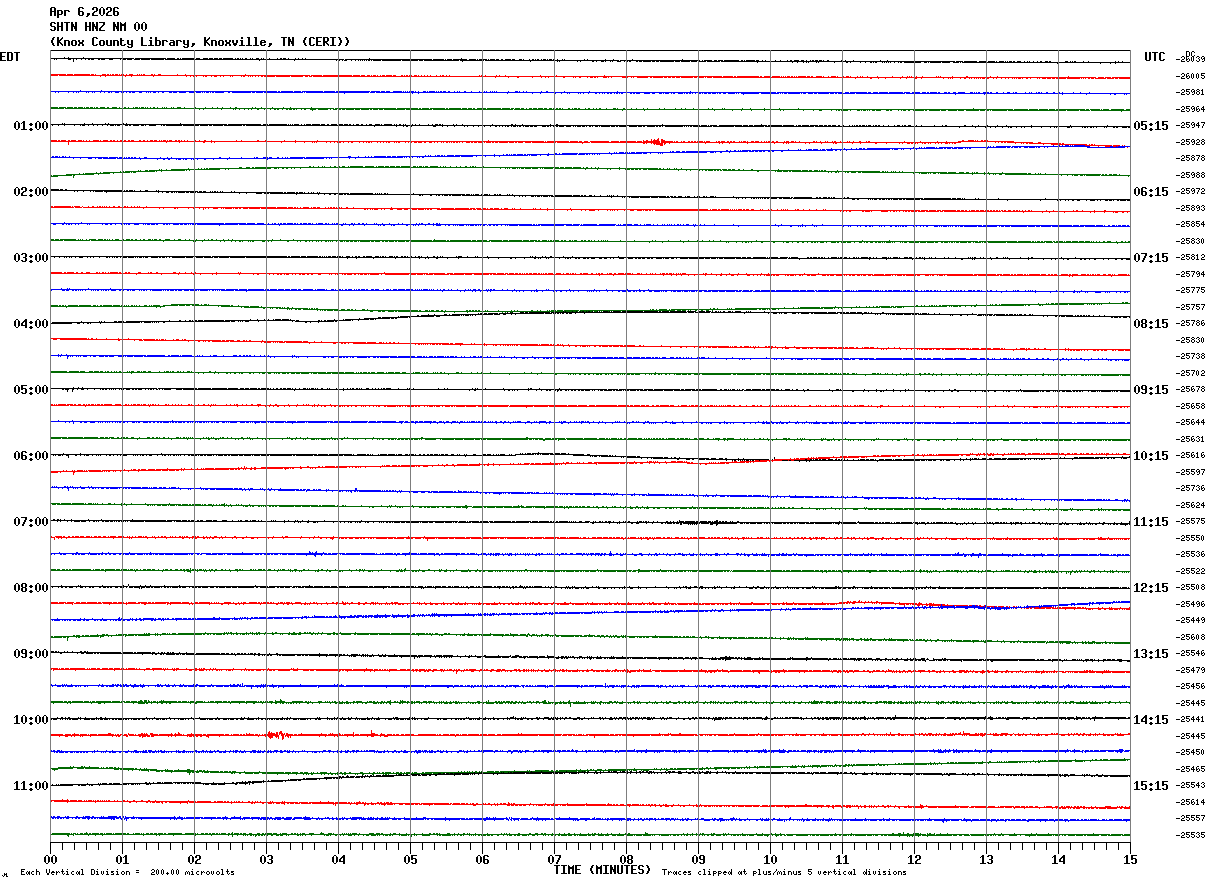Click the "07:15" UTC time label
The image size is (1210, 886).
point(1151,258)
